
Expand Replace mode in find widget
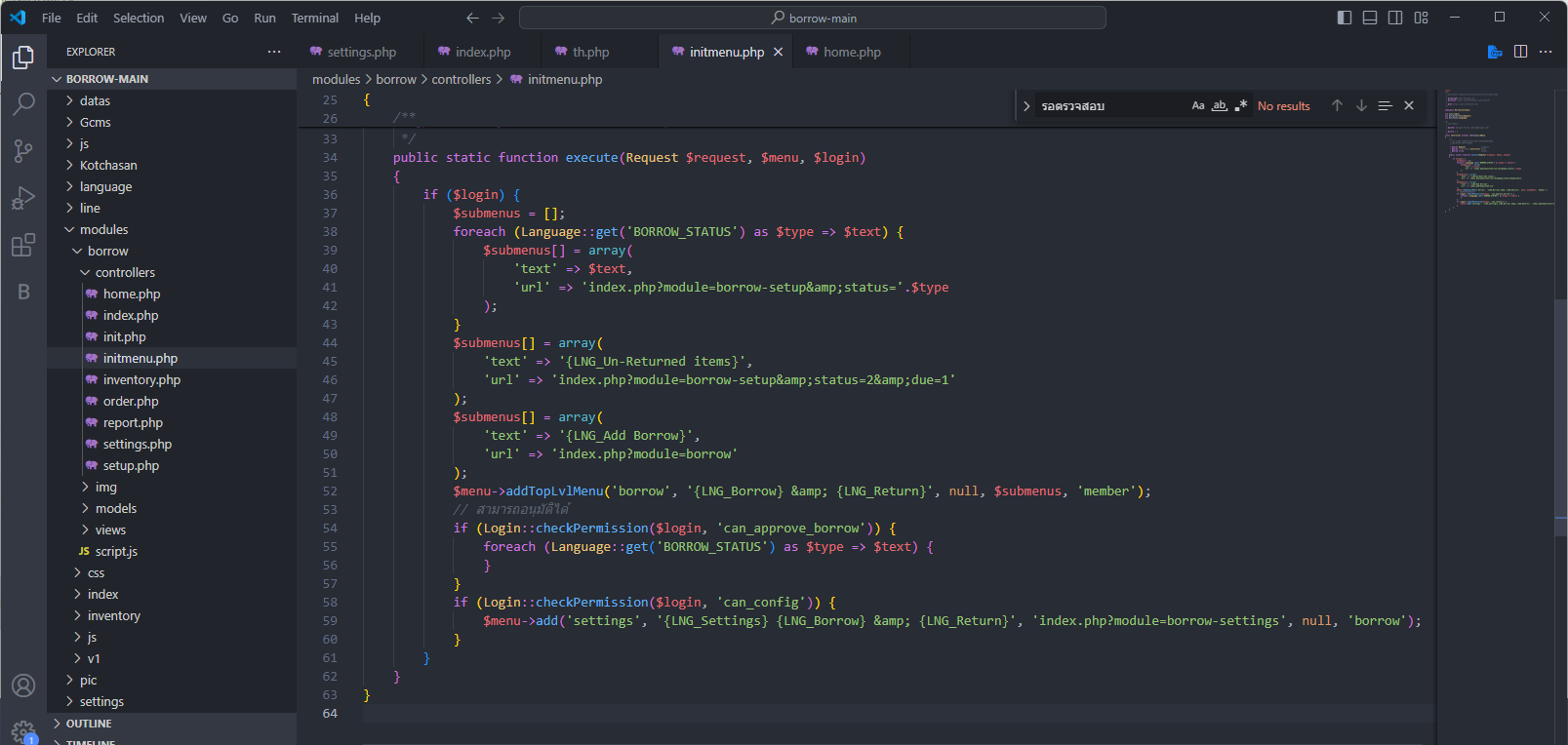tap(1026, 105)
